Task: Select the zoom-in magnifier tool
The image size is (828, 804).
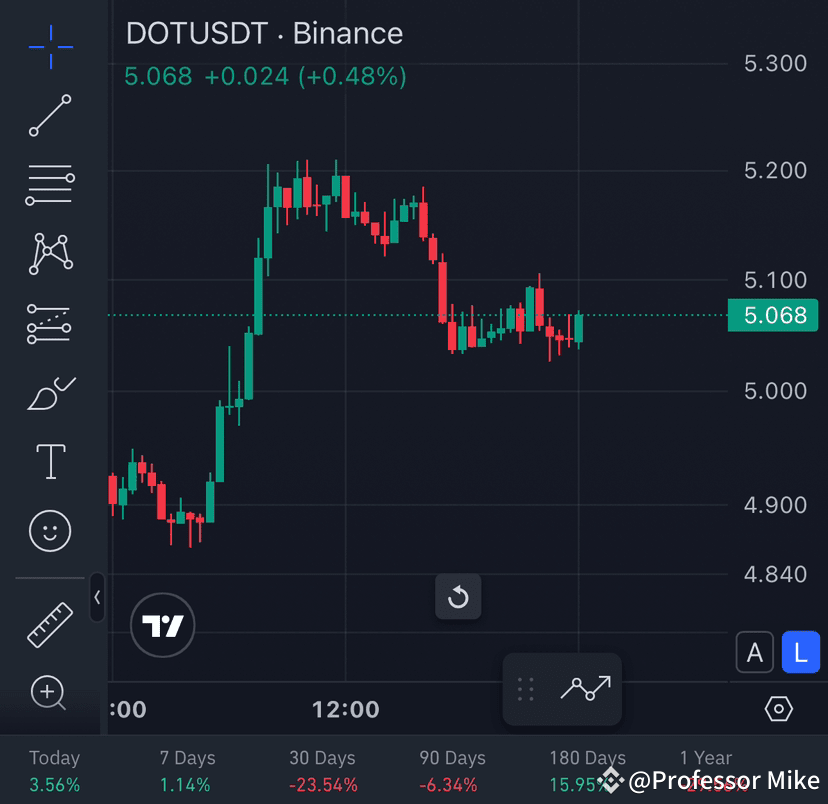Action: (50, 693)
